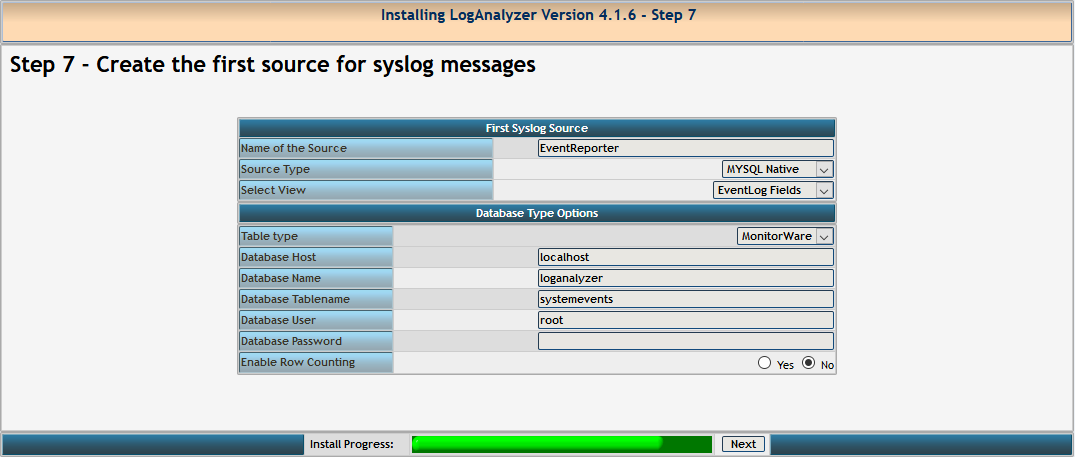Click the Database User field containing root
1075x457 pixels.
pos(685,320)
